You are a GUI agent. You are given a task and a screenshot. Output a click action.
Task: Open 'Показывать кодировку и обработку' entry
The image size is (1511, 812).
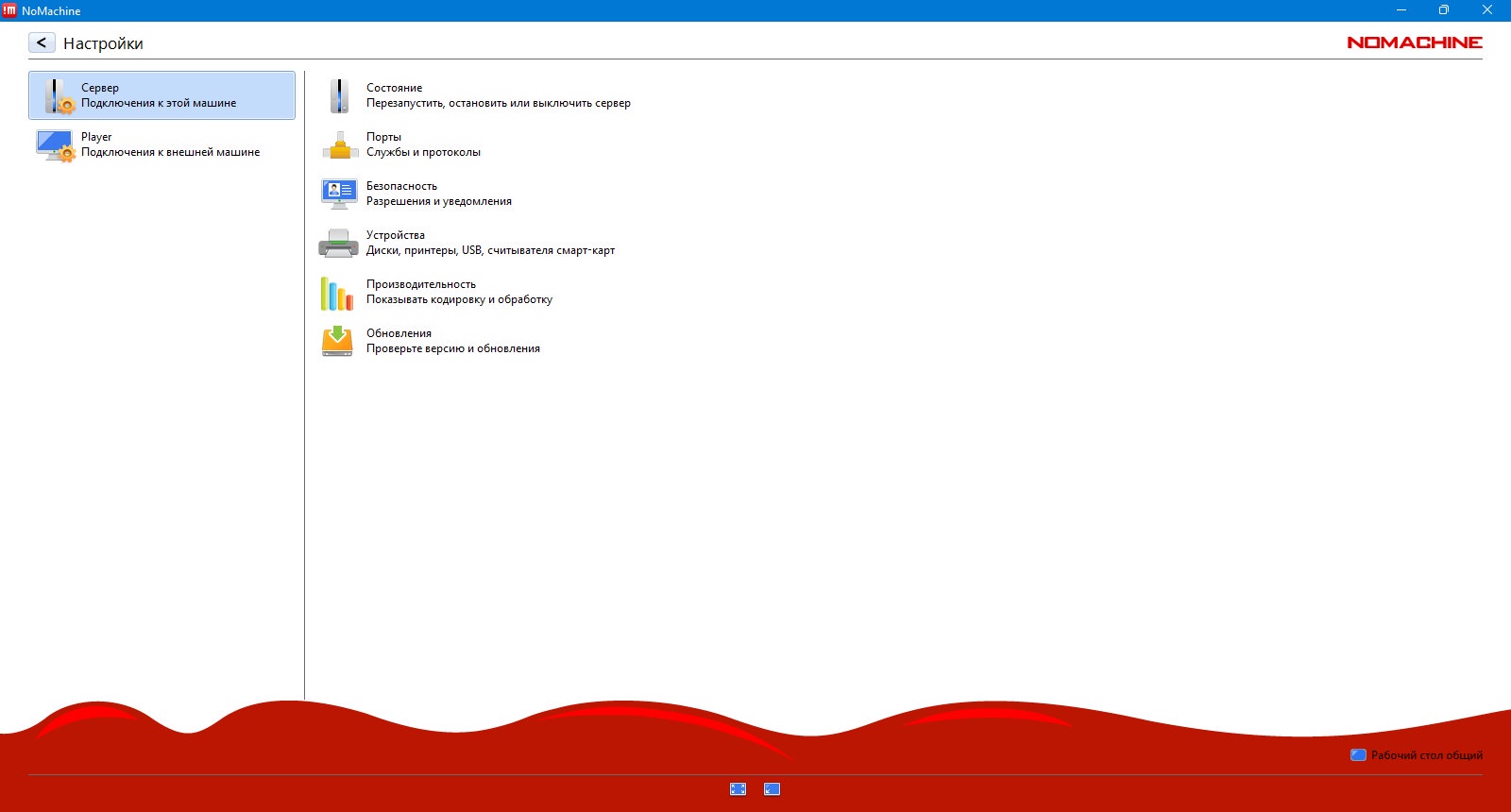click(x=460, y=299)
